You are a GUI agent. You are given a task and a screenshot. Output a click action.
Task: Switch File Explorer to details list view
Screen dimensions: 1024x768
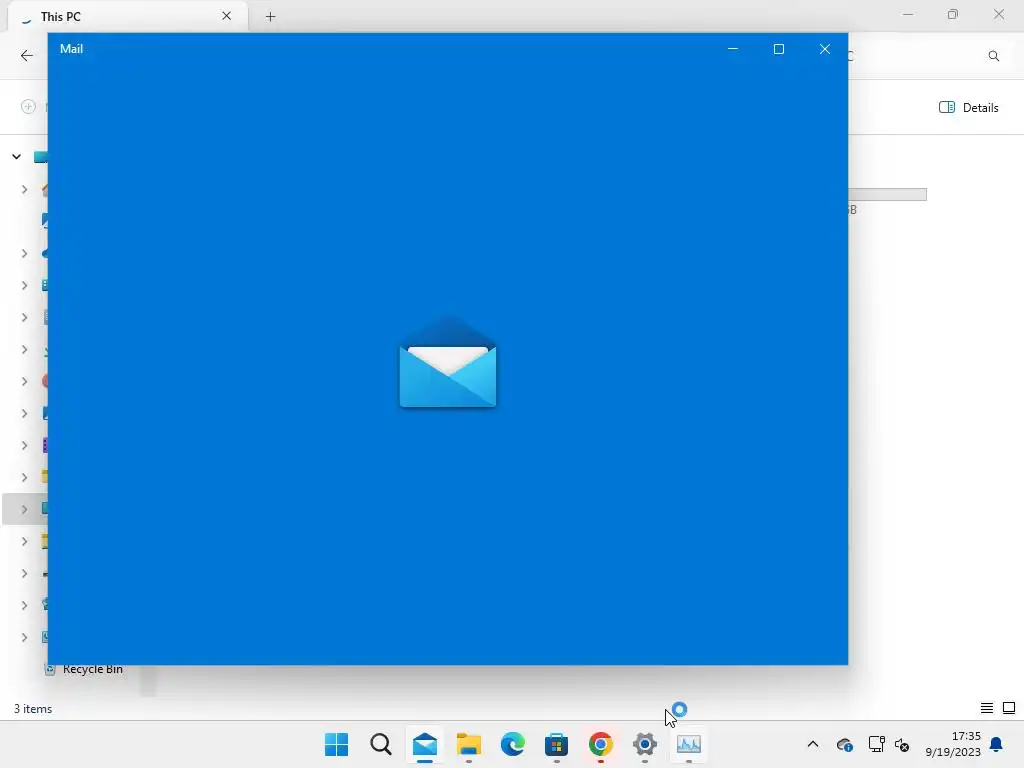pyautogui.click(x=987, y=708)
